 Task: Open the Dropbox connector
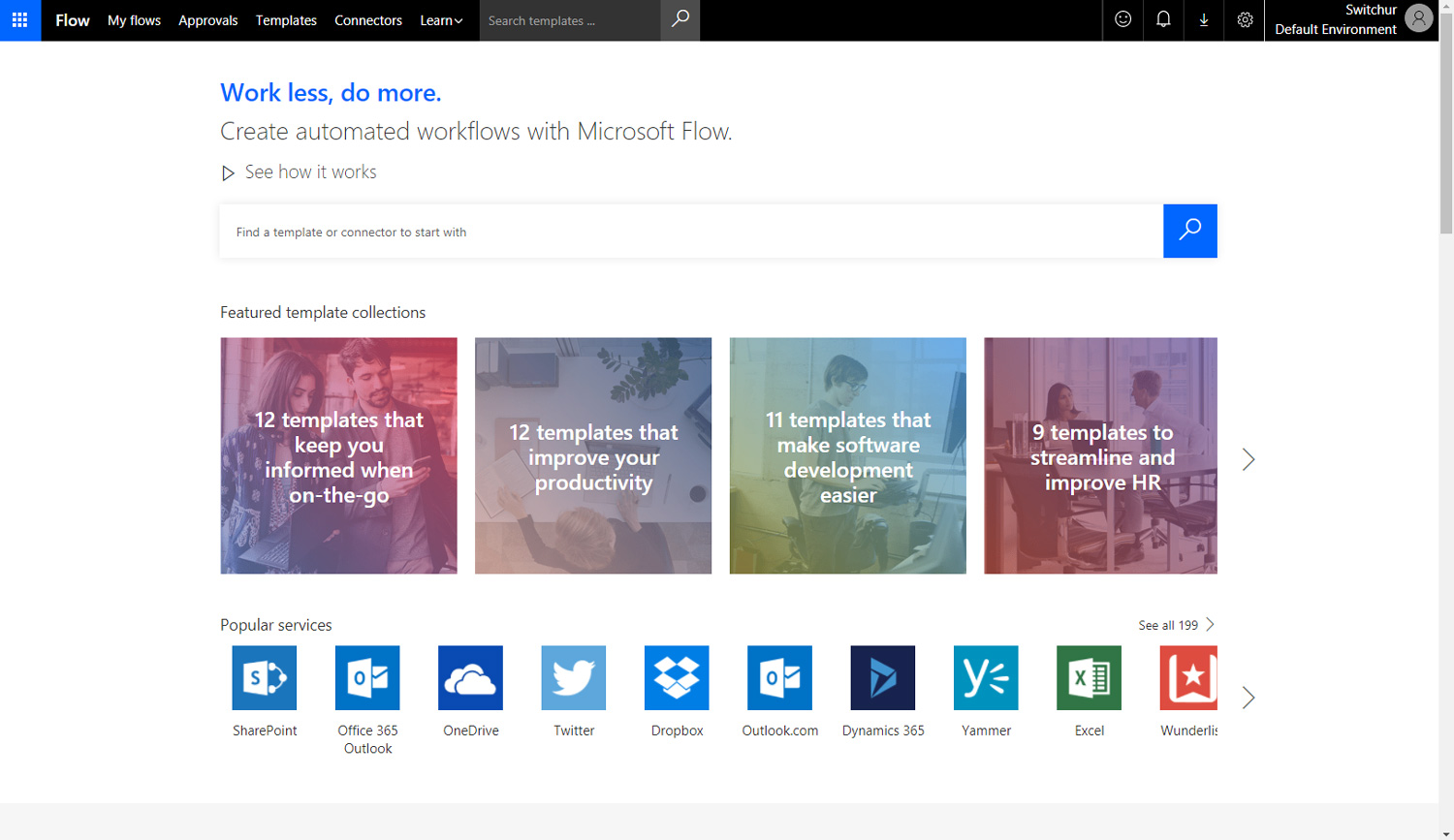pyautogui.click(x=676, y=677)
